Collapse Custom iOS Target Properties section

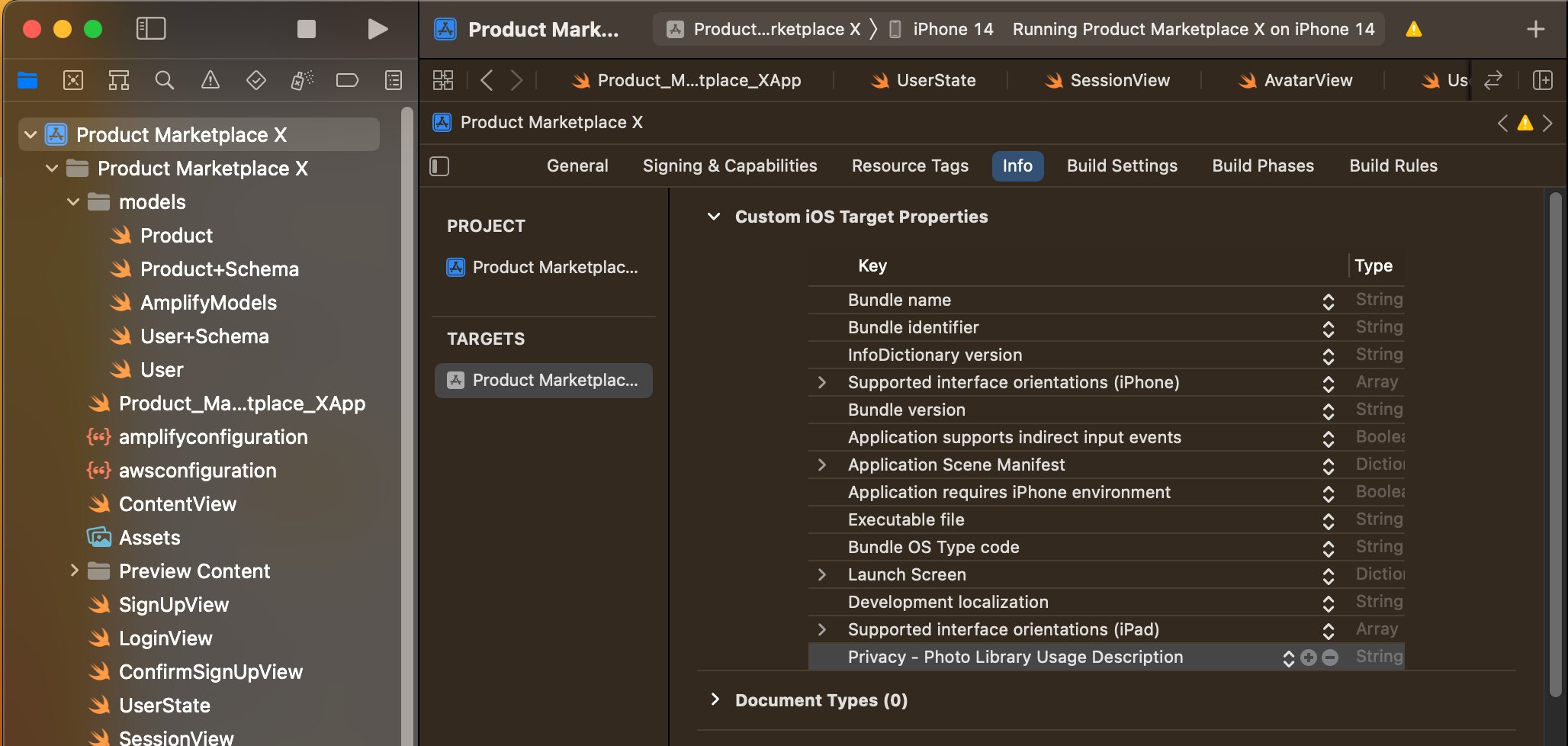tap(714, 217)
